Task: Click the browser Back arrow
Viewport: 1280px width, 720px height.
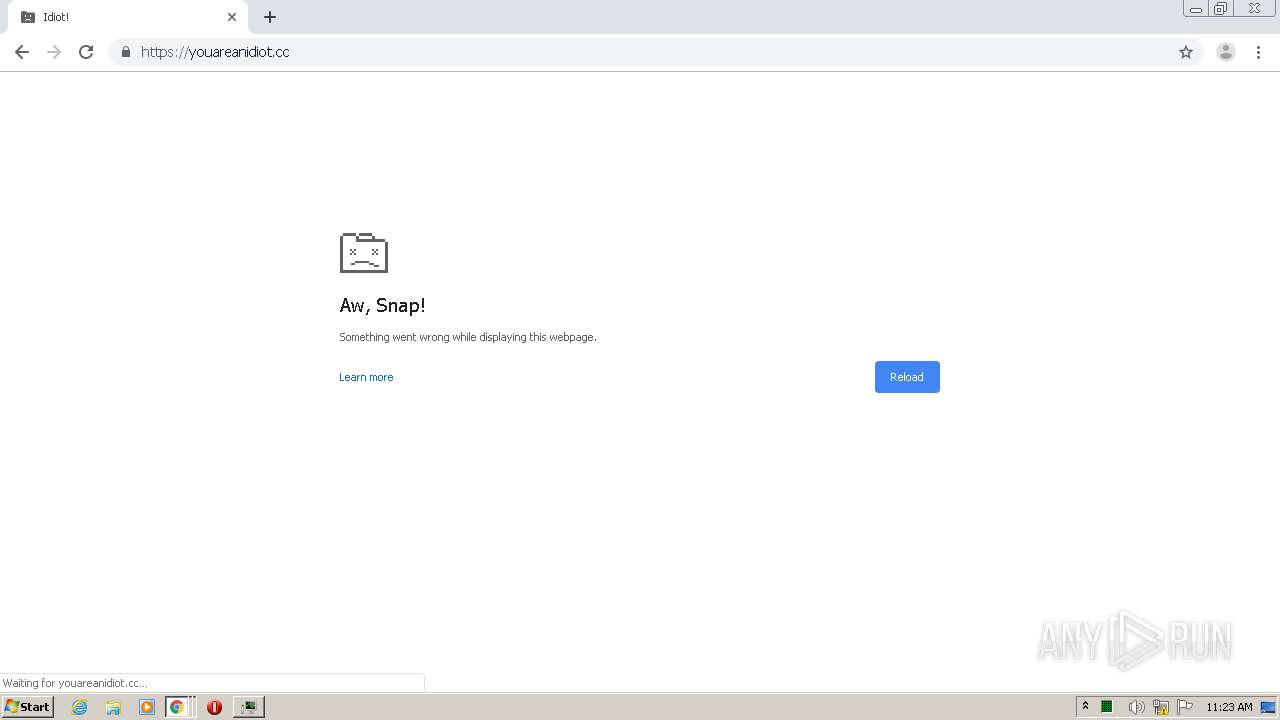Action: coord(22,52)
